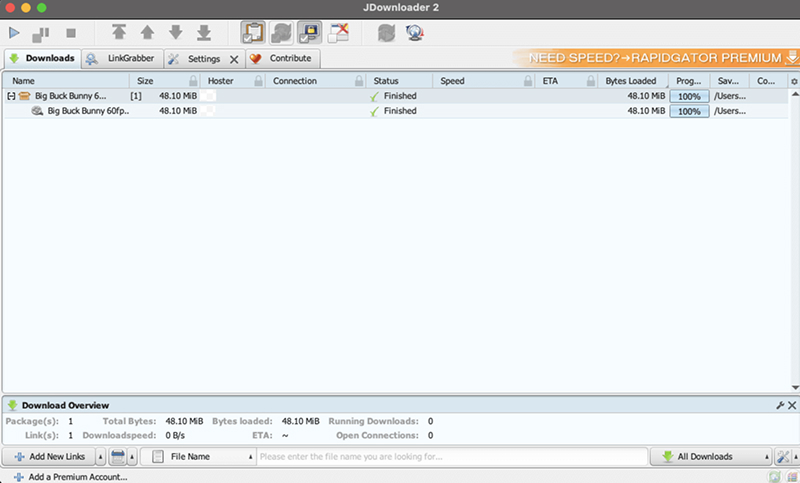Sort by Sav... column header

pos(729,81)
